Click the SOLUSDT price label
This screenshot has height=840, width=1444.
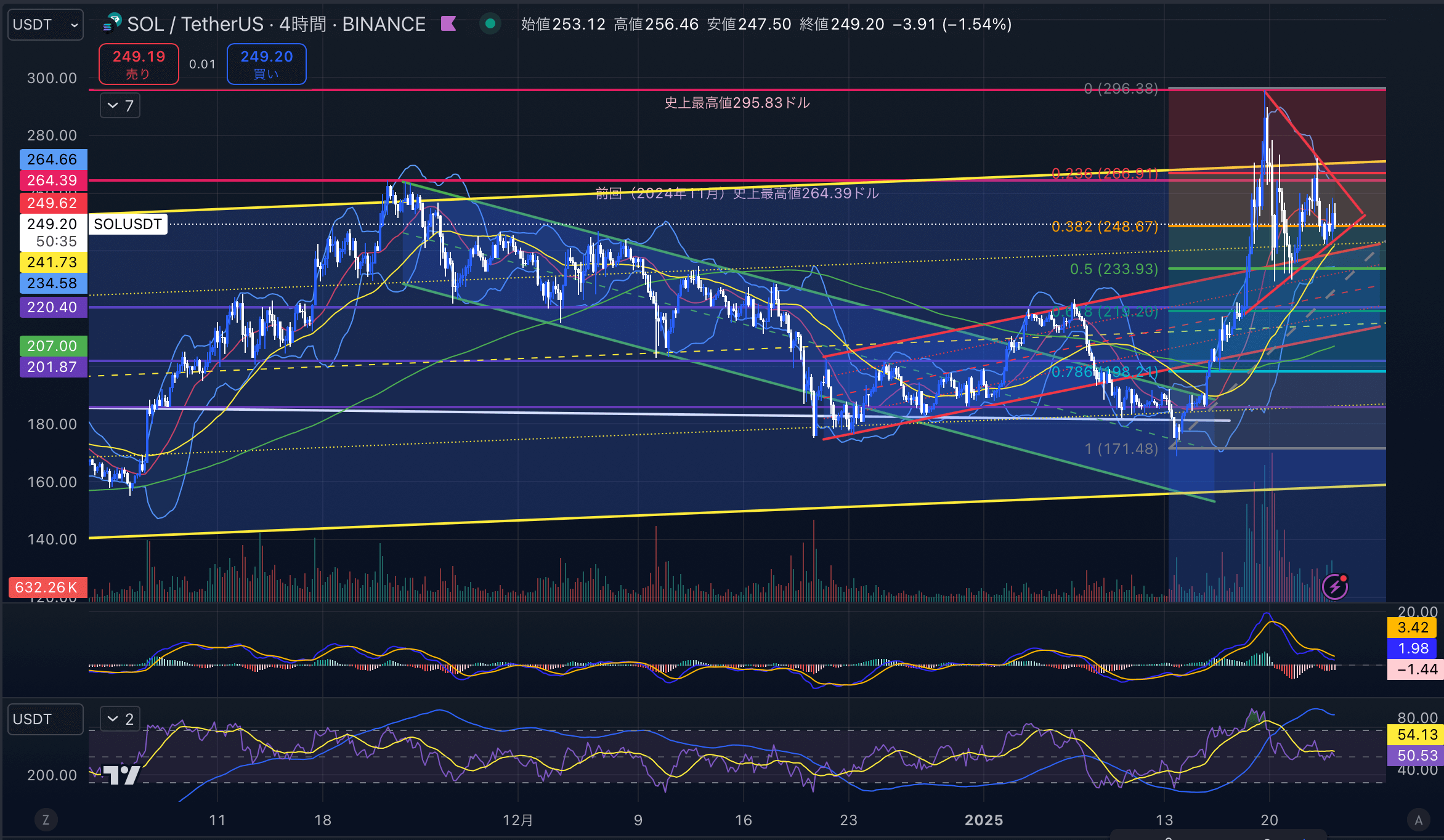click(x=128, y=224)
